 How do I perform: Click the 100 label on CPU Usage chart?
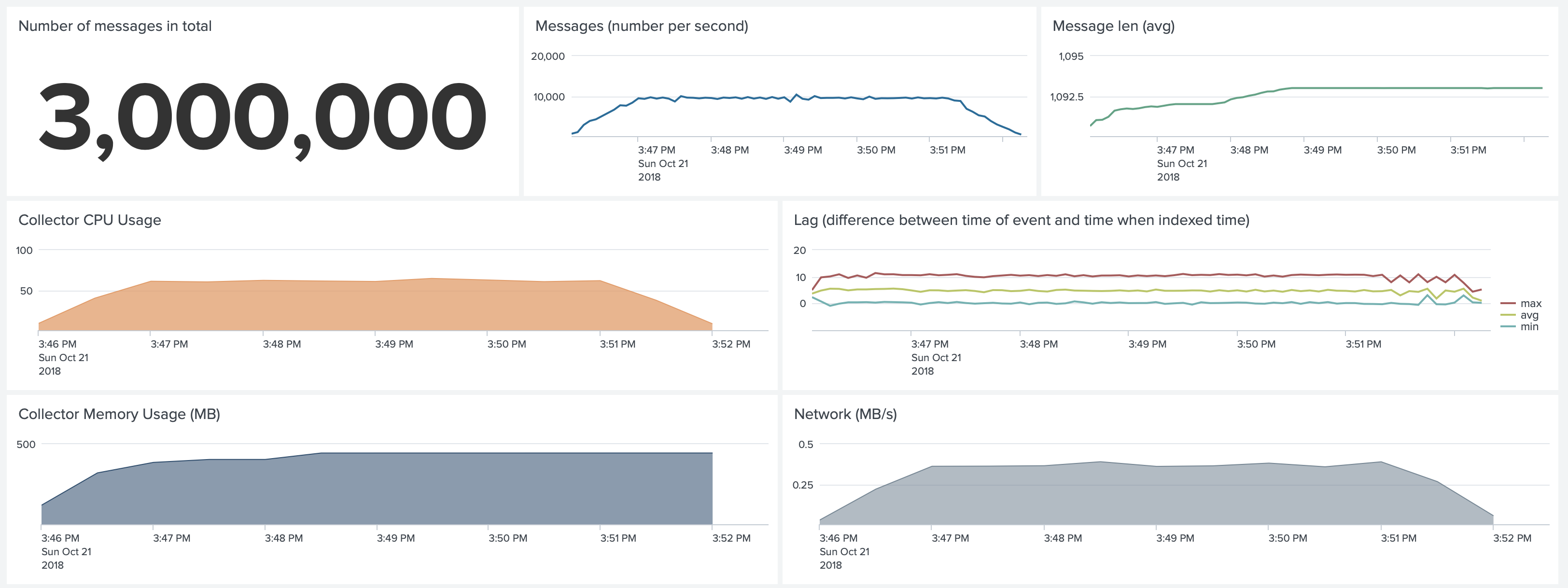coord(24,250)
